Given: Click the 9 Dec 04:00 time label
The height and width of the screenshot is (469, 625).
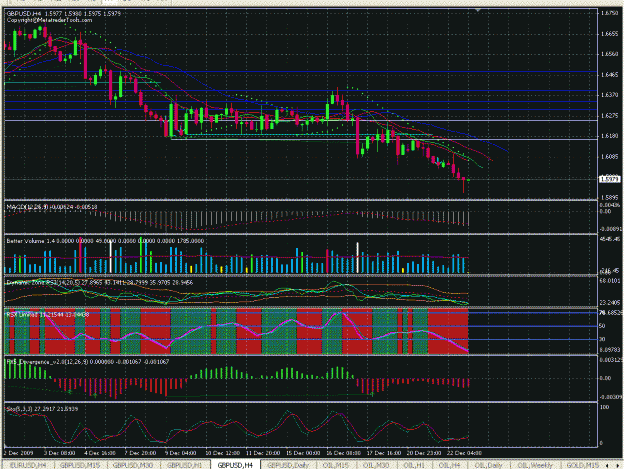Looking at the screenshot, I should click(180, 453).
